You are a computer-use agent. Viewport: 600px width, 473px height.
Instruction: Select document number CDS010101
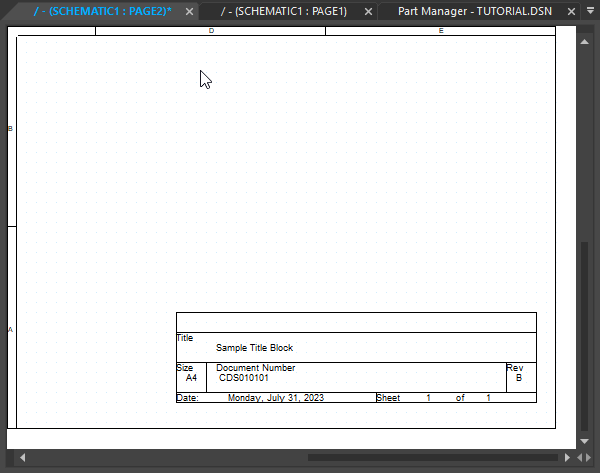point(244,378)
